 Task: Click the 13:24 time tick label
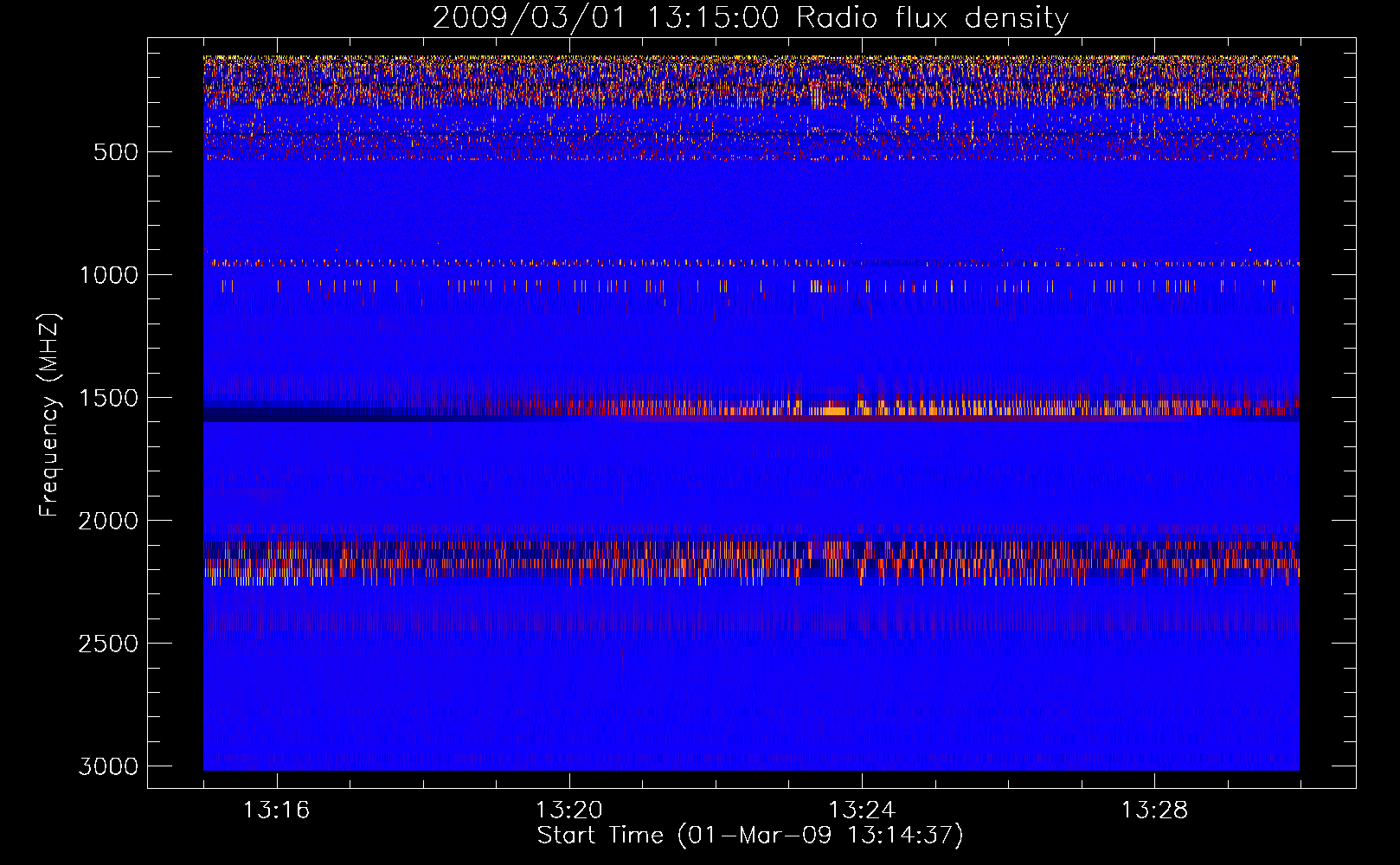pyautogui.click(x=862, y=810)
